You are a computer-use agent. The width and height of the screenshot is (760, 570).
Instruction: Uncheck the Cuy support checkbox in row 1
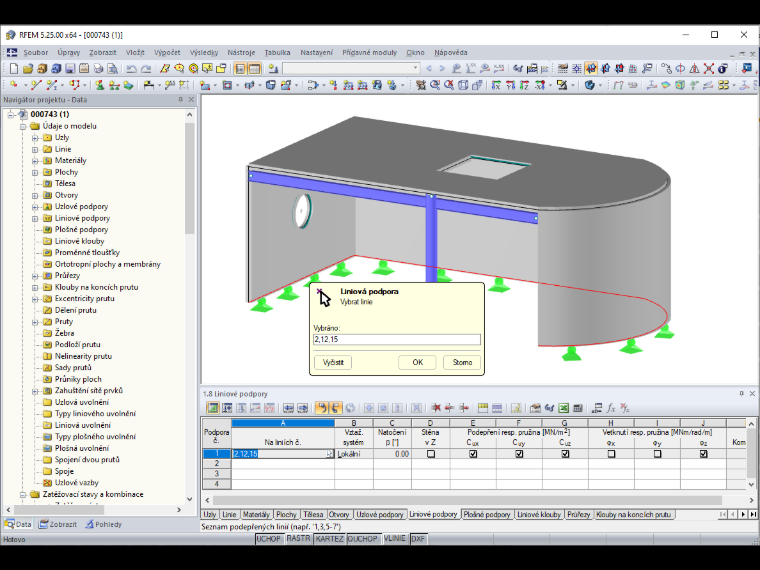tap(519, 454)
